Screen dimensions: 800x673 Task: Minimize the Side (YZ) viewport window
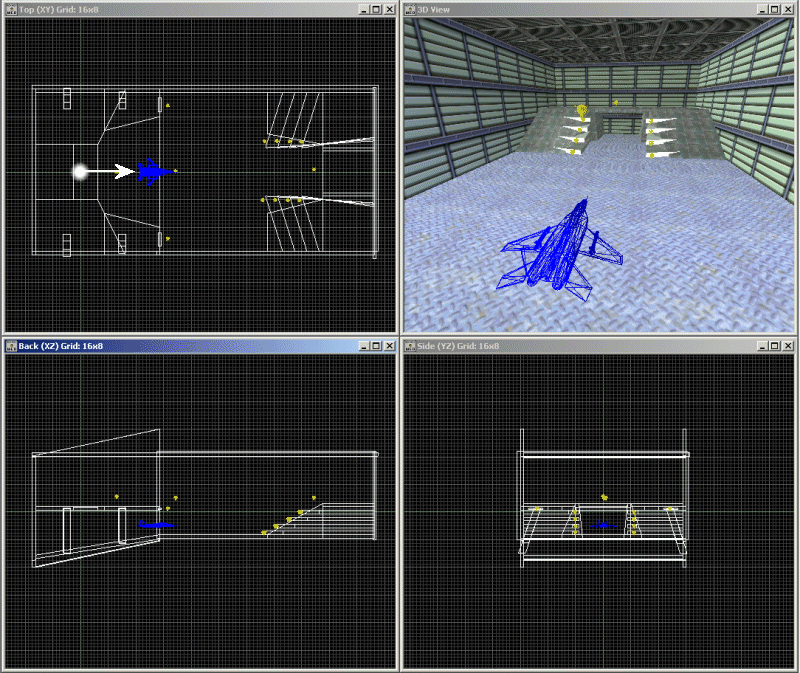[759, 346]
